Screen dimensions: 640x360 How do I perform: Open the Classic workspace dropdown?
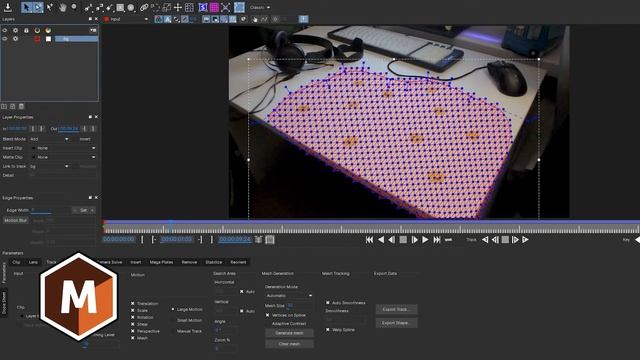[x=260, y=7]
